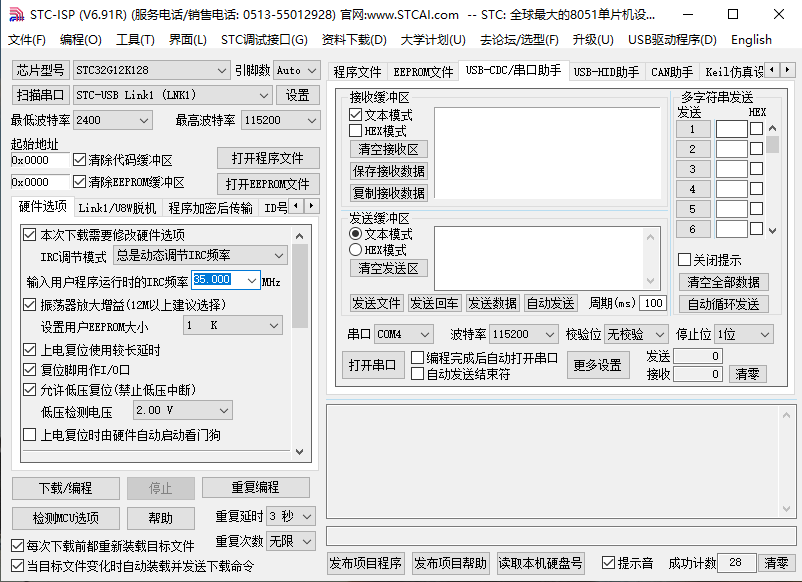Click the 扫描串口 button

(x=40, y=95)
